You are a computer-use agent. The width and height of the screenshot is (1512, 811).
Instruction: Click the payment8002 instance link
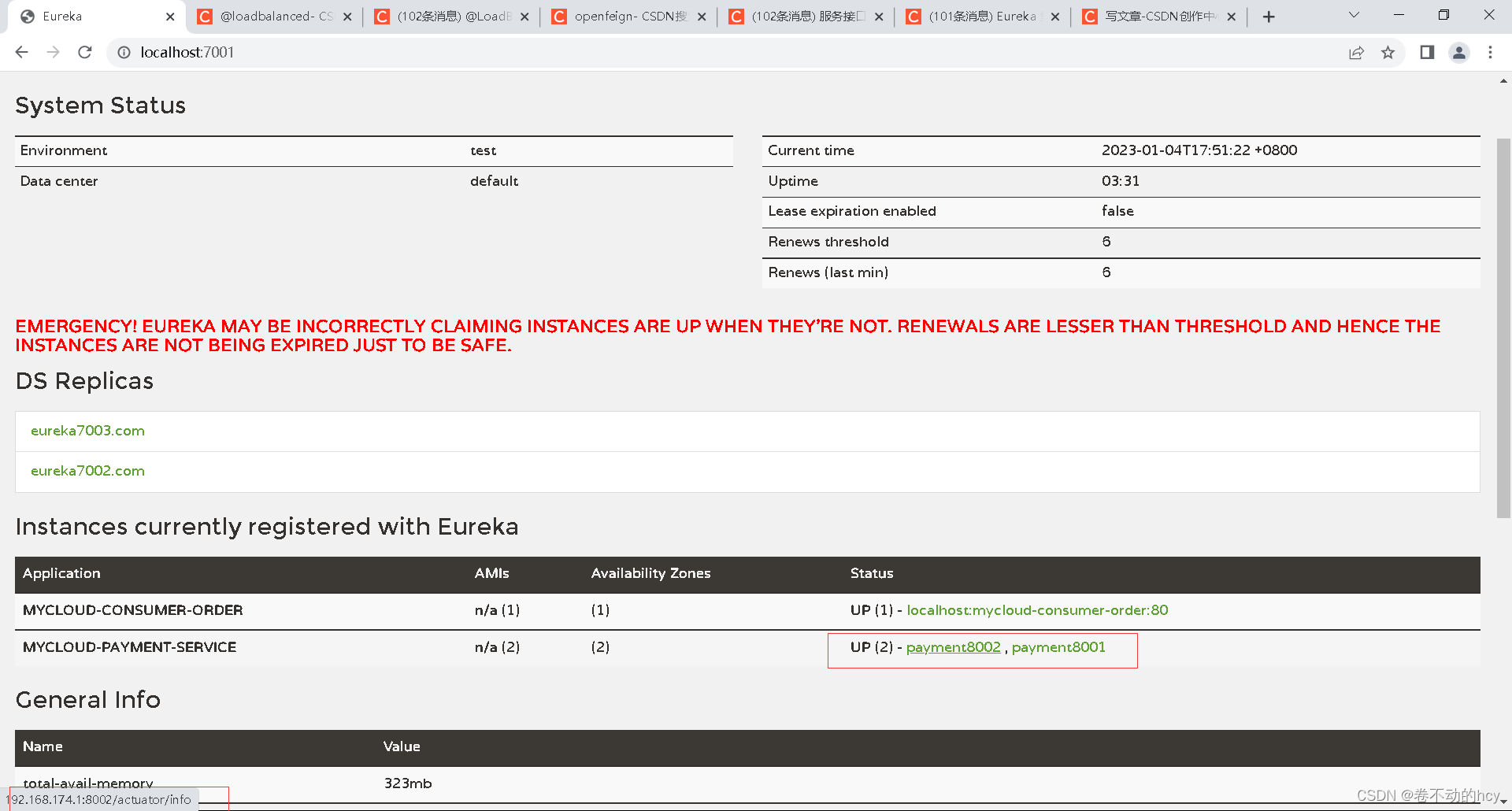click(953, 646)
